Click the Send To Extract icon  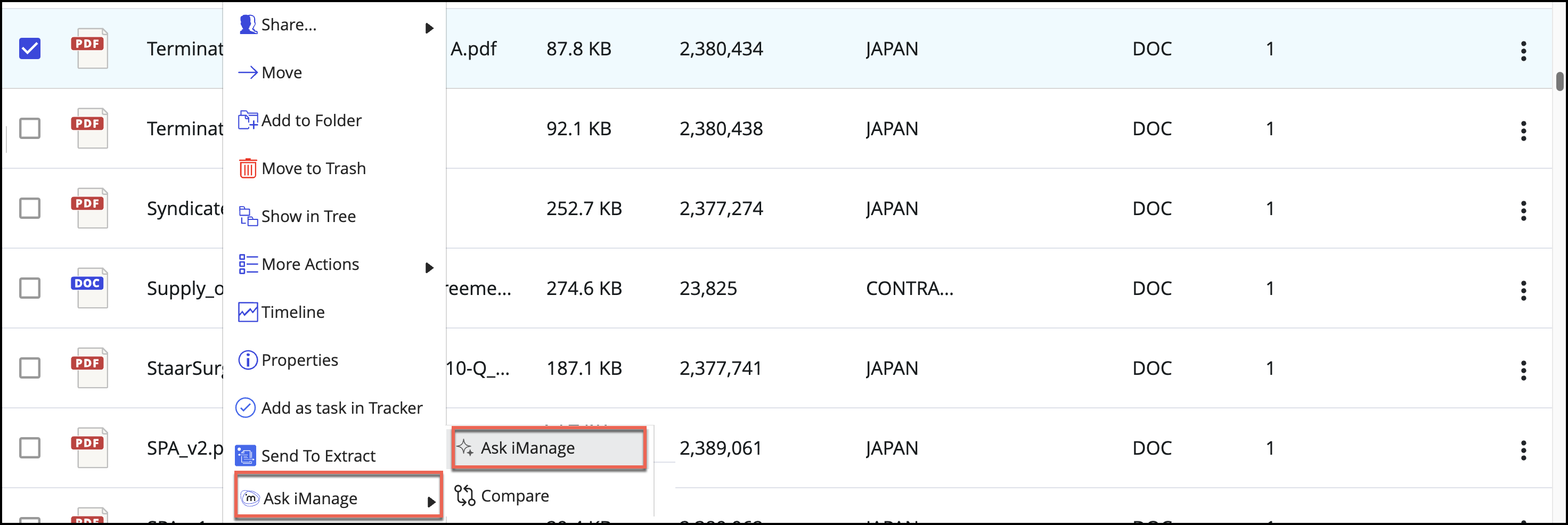click(246, 456)
